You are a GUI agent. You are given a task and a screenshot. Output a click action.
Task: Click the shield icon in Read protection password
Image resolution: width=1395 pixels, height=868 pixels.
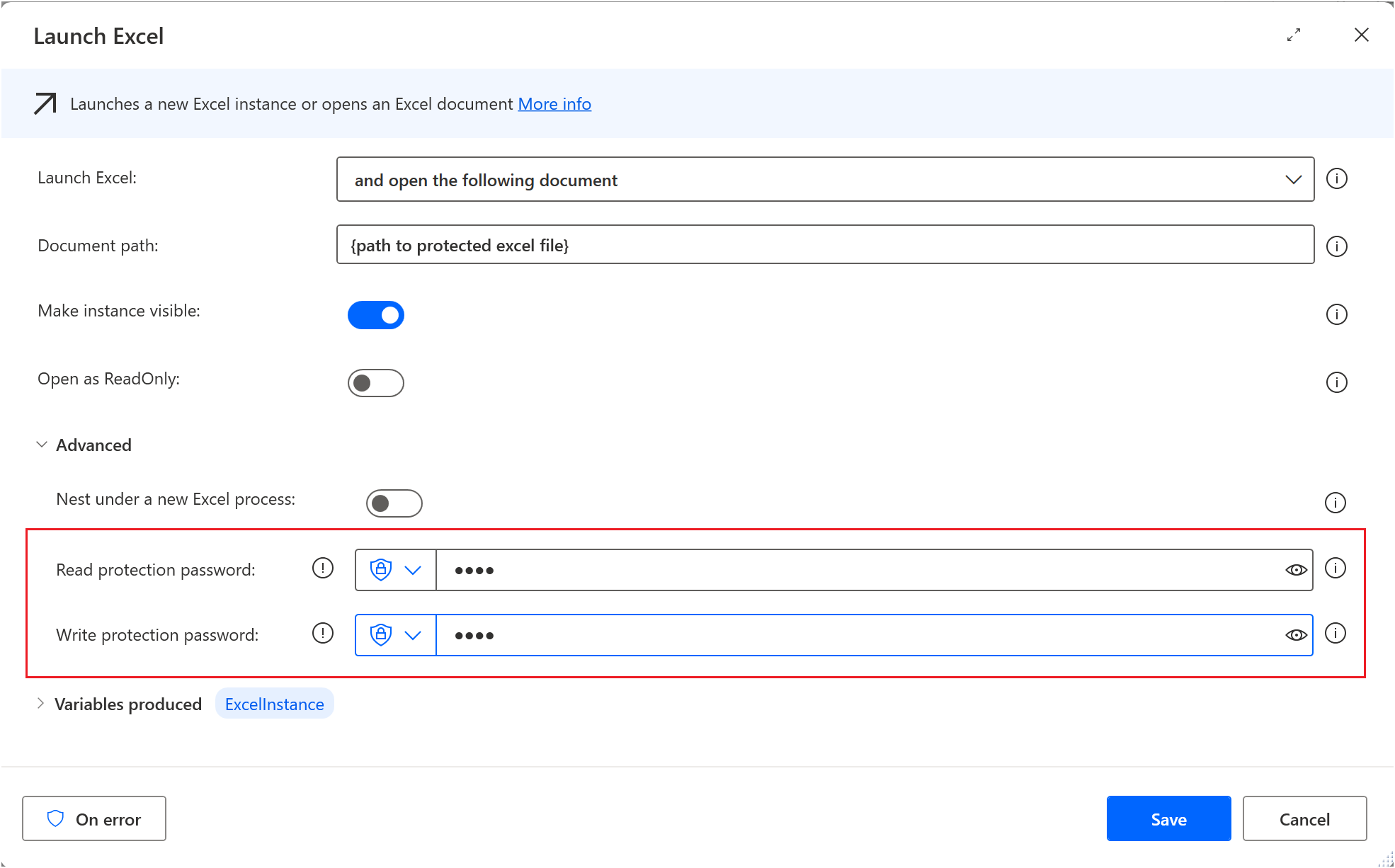click(380, 569)
